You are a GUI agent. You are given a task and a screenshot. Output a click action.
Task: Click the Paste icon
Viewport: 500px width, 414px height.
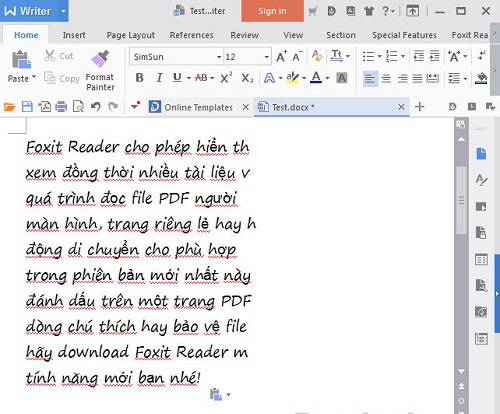[21, 59]
